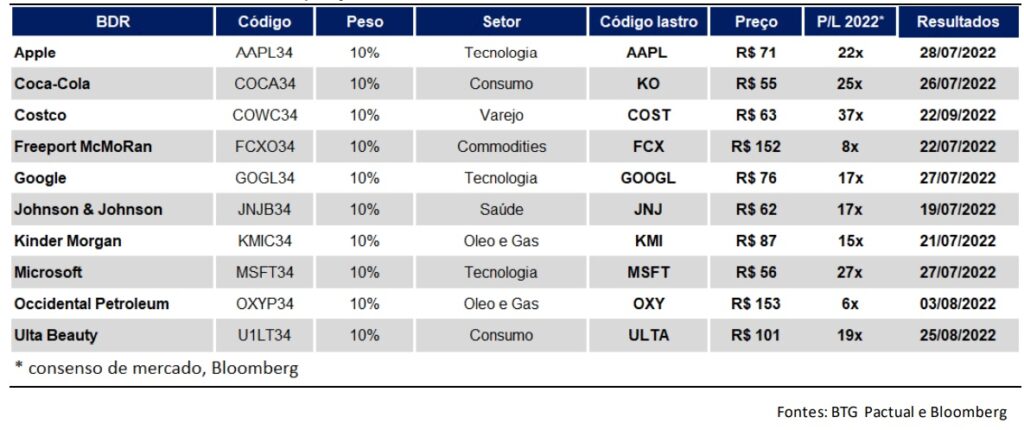Click the Fontes BTG Pactual e Bloomberg text
1024x430 pixels.
click(891, 412)
